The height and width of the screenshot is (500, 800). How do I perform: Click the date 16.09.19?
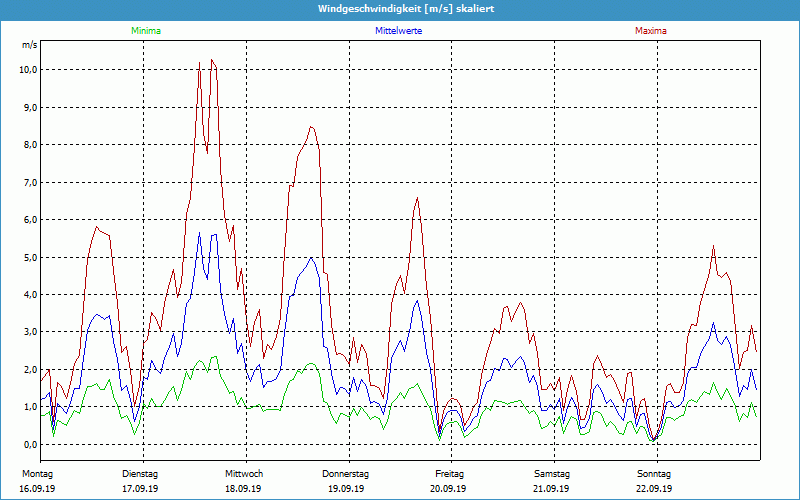click(x=37, y=489)
